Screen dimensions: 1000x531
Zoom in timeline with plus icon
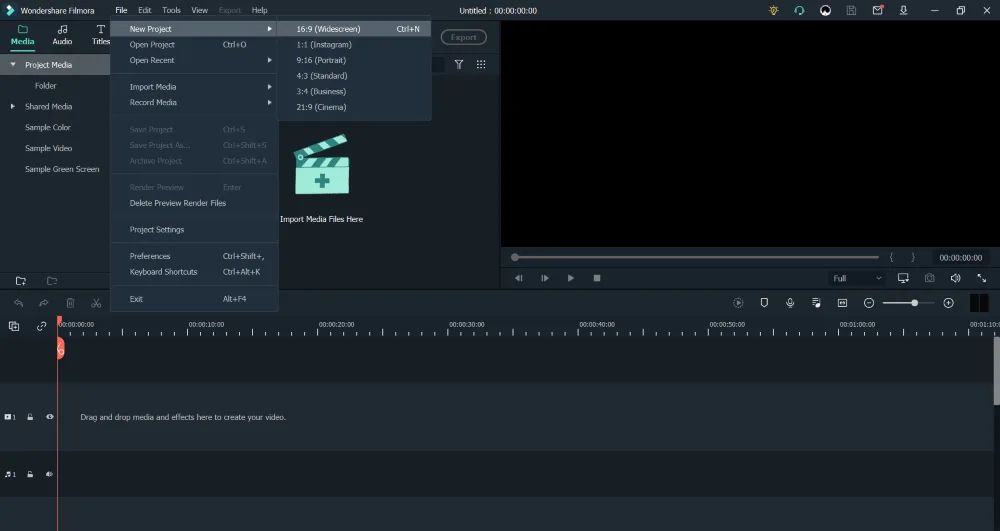948,303
